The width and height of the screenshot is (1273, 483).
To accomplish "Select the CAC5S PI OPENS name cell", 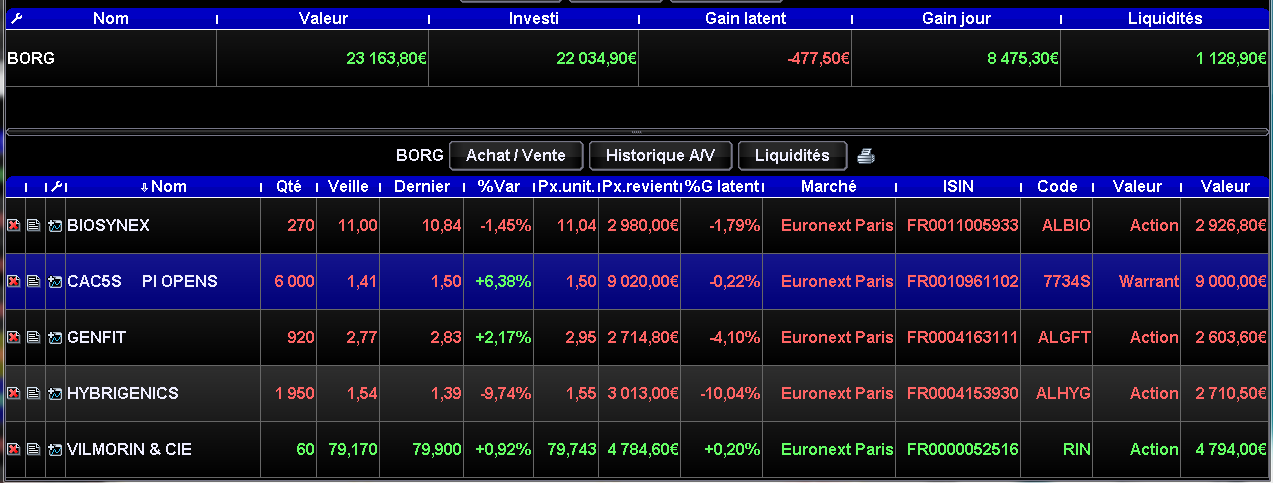I will 163,282.
